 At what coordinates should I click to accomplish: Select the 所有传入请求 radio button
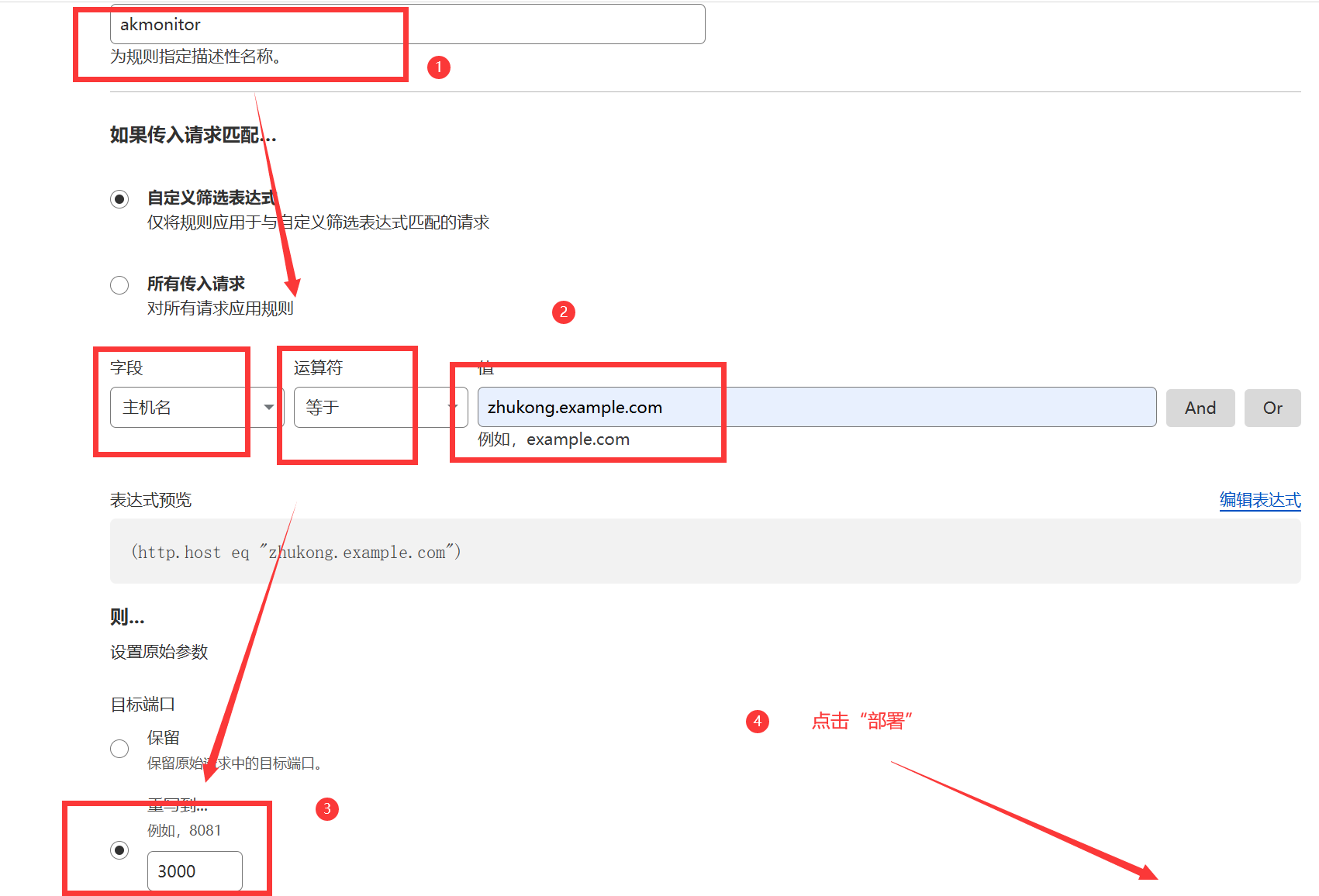click(x=119, y=285)
